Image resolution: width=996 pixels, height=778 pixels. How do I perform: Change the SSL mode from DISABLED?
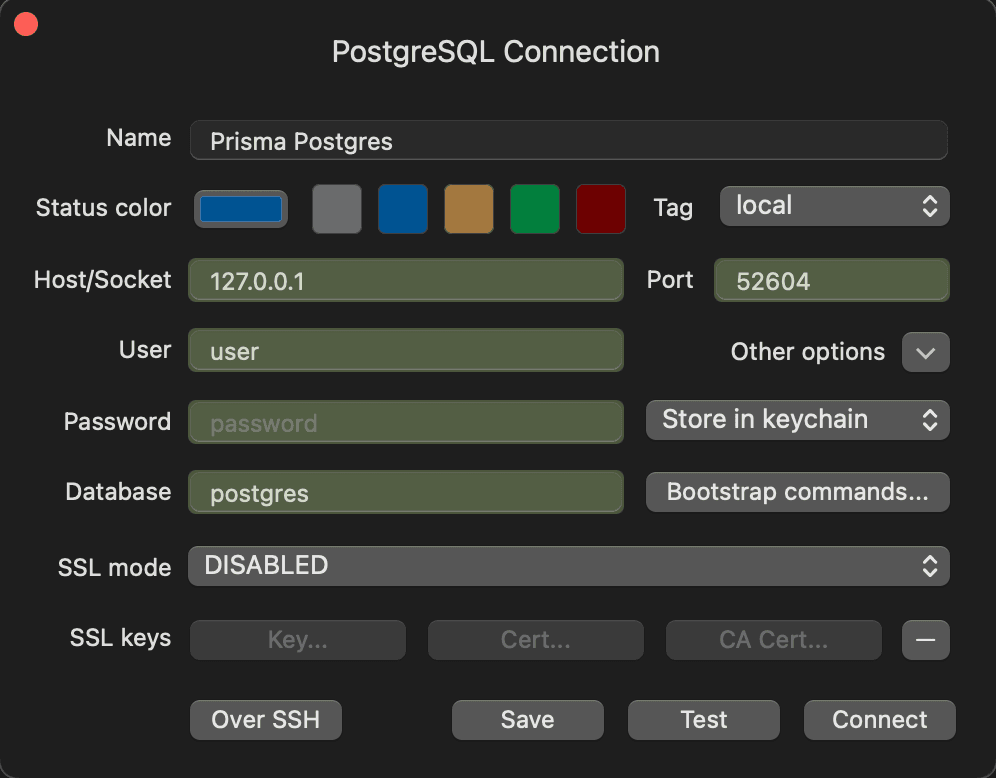[x=568, y=566]
